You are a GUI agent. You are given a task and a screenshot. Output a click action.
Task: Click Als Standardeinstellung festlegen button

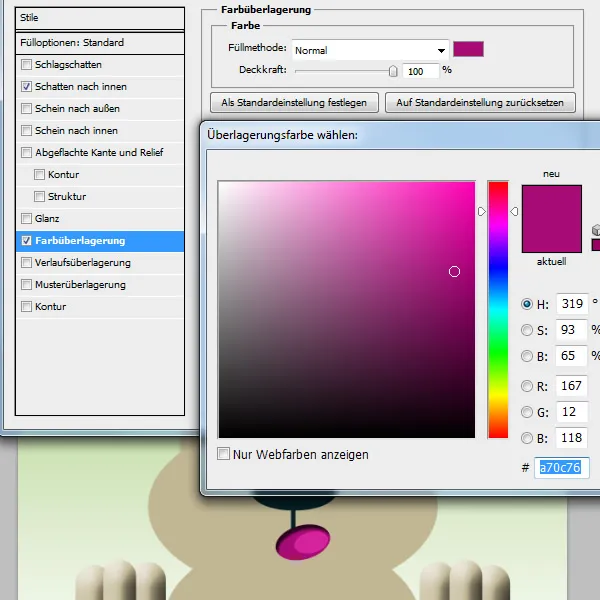294,103
